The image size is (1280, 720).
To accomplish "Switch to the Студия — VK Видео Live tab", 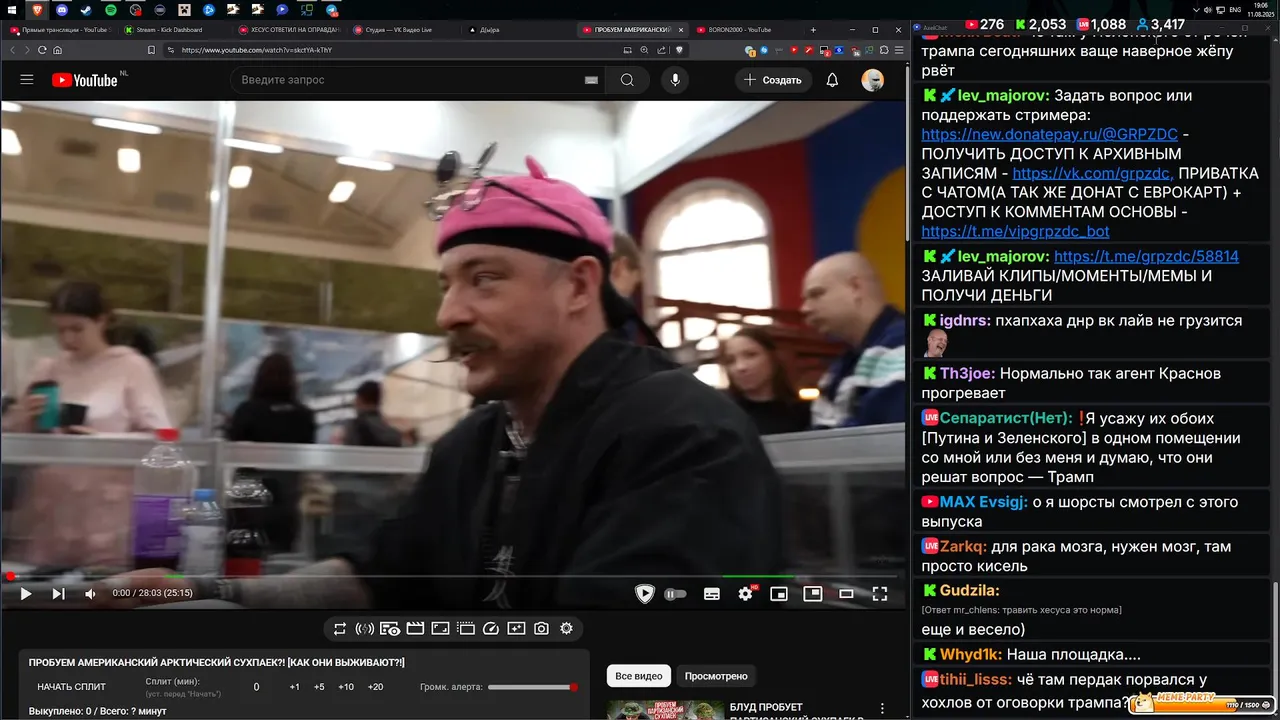I will coord(398,30).
